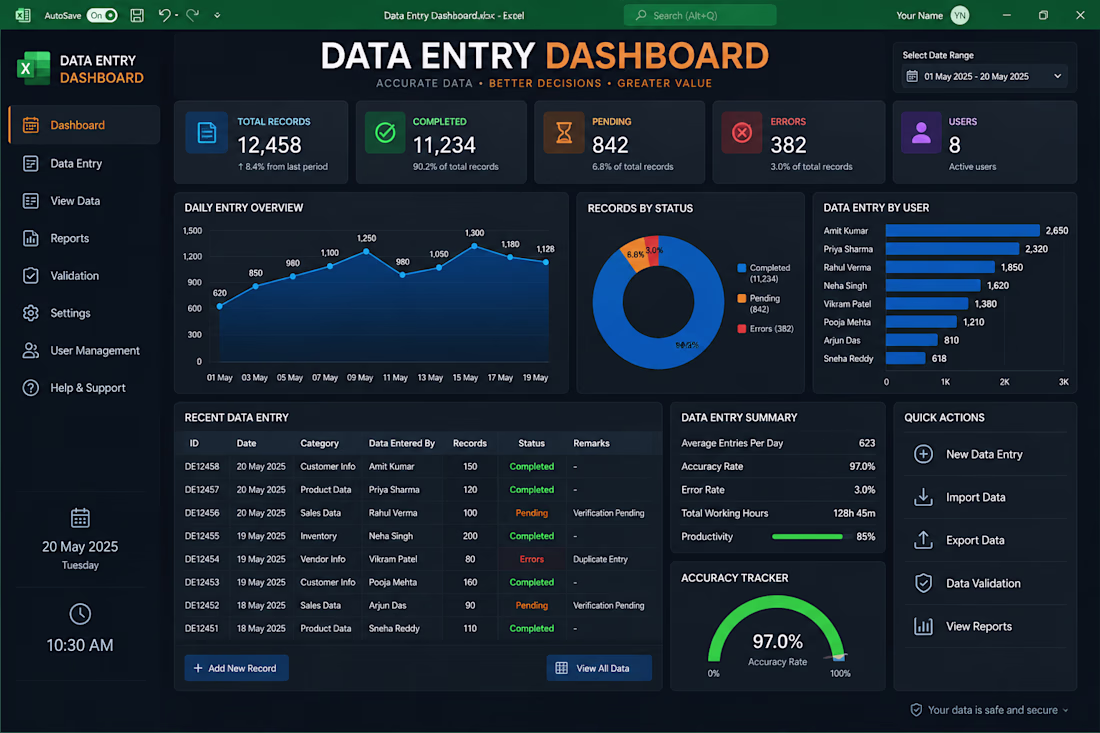Viewport: 1100px width, 733px height.
Task: Click the Reports chart icon in sidebar
Action: (30, 238)
